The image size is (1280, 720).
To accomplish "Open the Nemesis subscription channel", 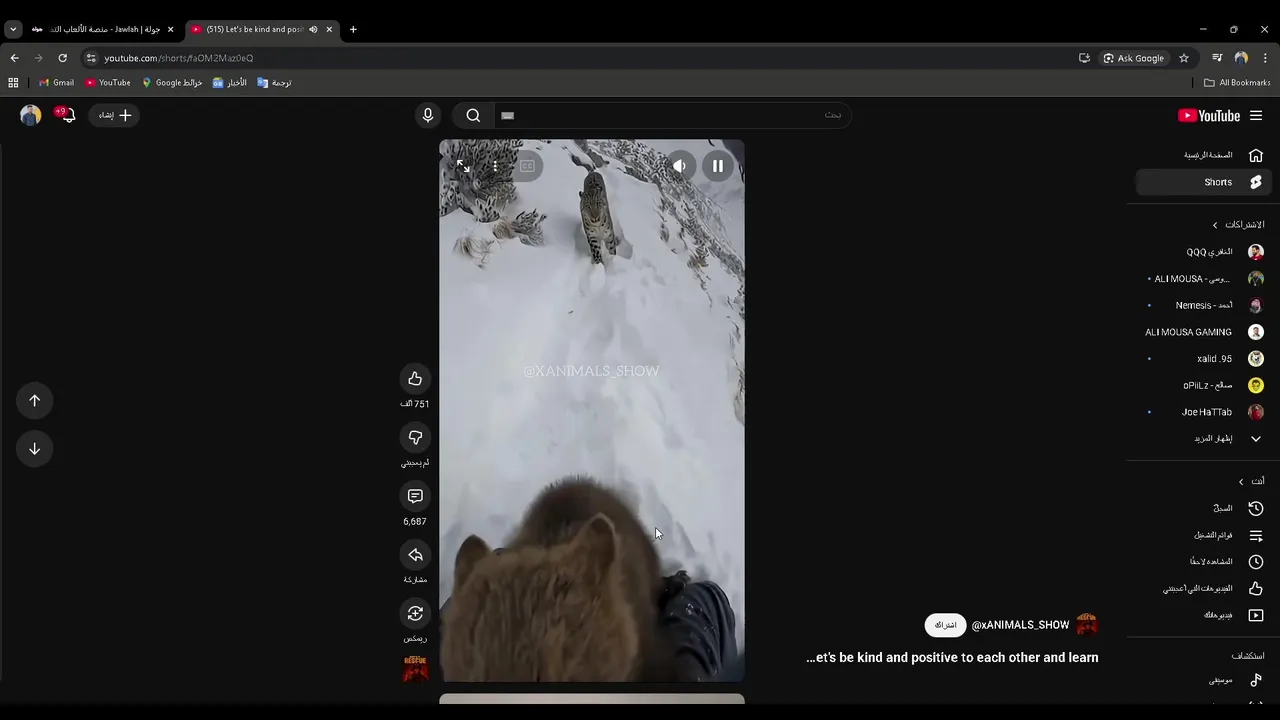I will pyautogui.click(x=1204, y=305).
